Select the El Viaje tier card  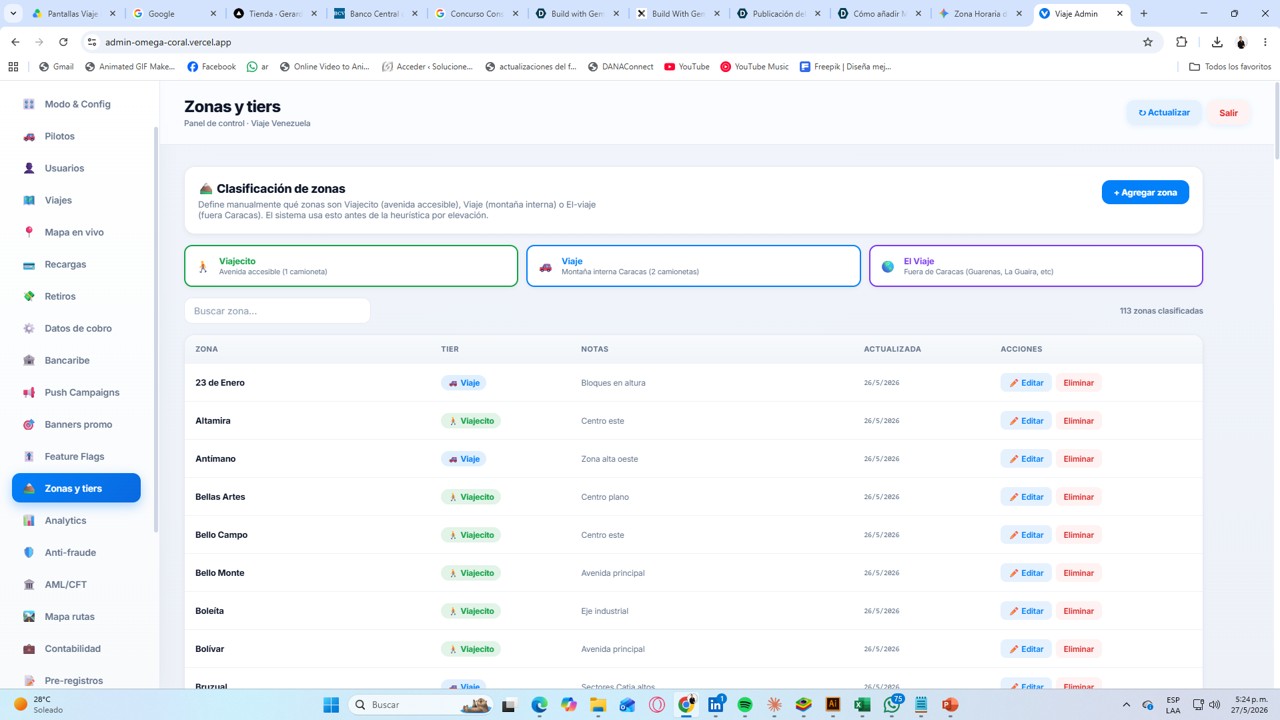click(1036, 266)
